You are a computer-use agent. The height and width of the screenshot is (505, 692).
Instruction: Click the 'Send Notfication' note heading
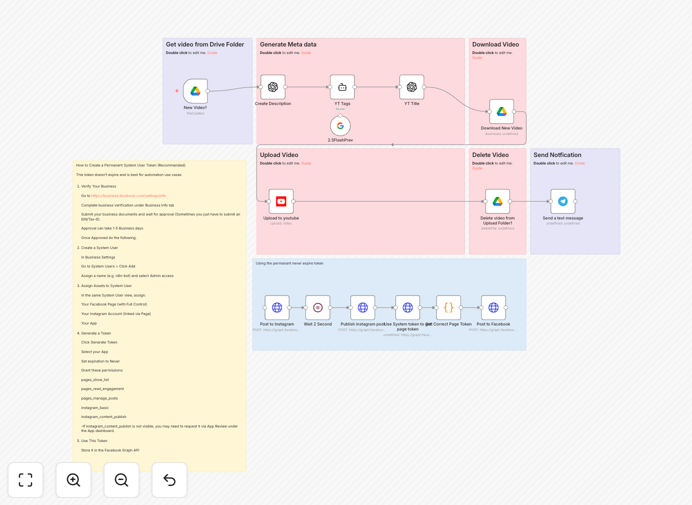click(557, 155)
